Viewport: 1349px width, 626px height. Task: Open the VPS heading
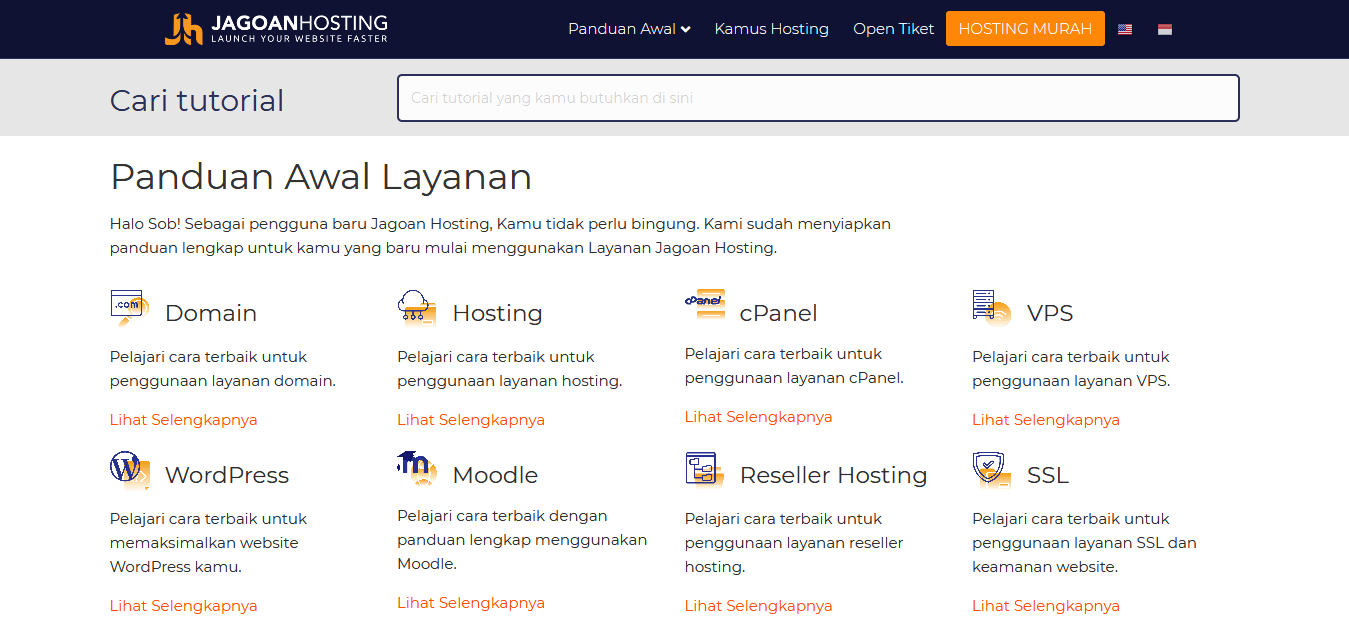click(x=1050, y=313)
